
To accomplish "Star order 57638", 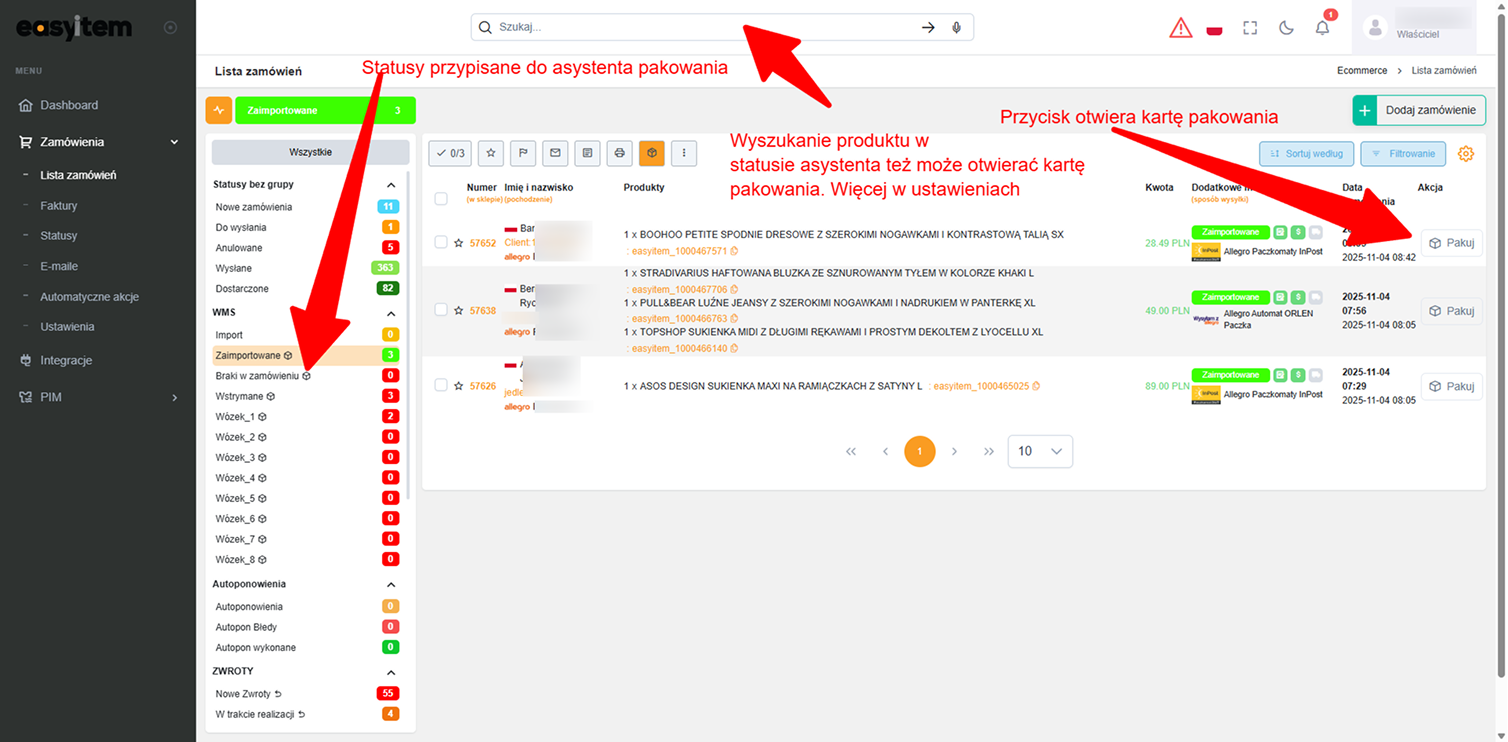I will coord(459,311).
